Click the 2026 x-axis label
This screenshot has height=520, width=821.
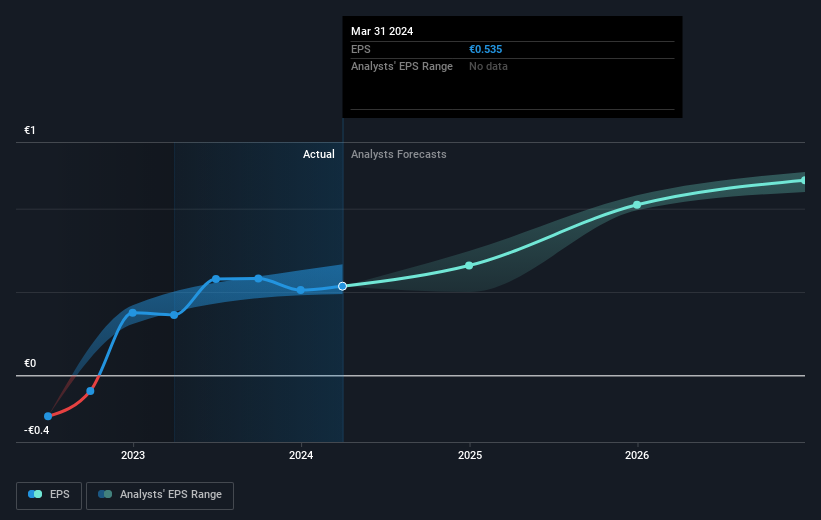pyautogui.click(x=637, y=455)
